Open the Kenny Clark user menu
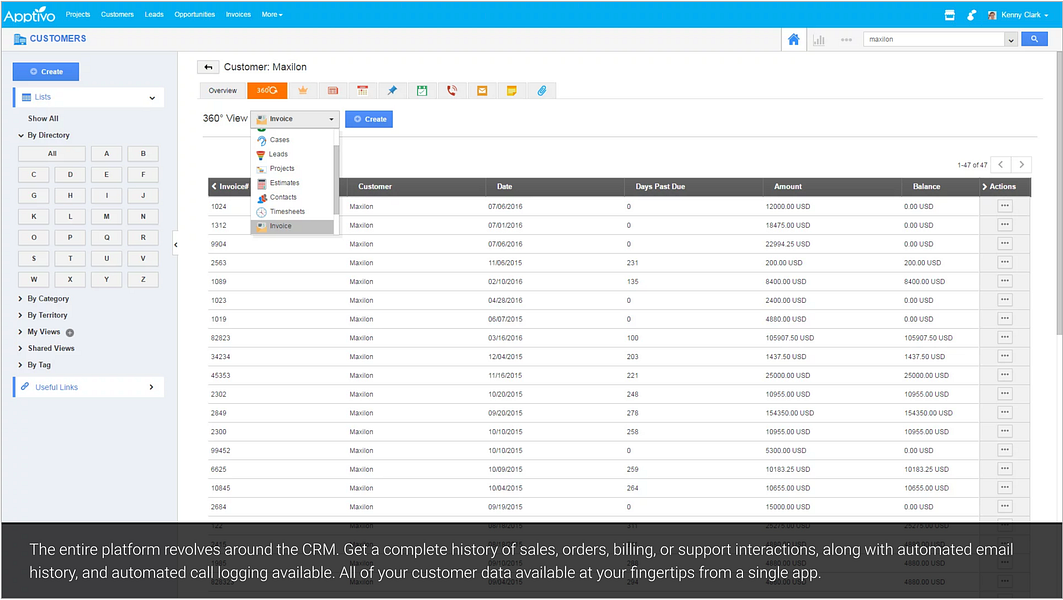 [1018, 15]
